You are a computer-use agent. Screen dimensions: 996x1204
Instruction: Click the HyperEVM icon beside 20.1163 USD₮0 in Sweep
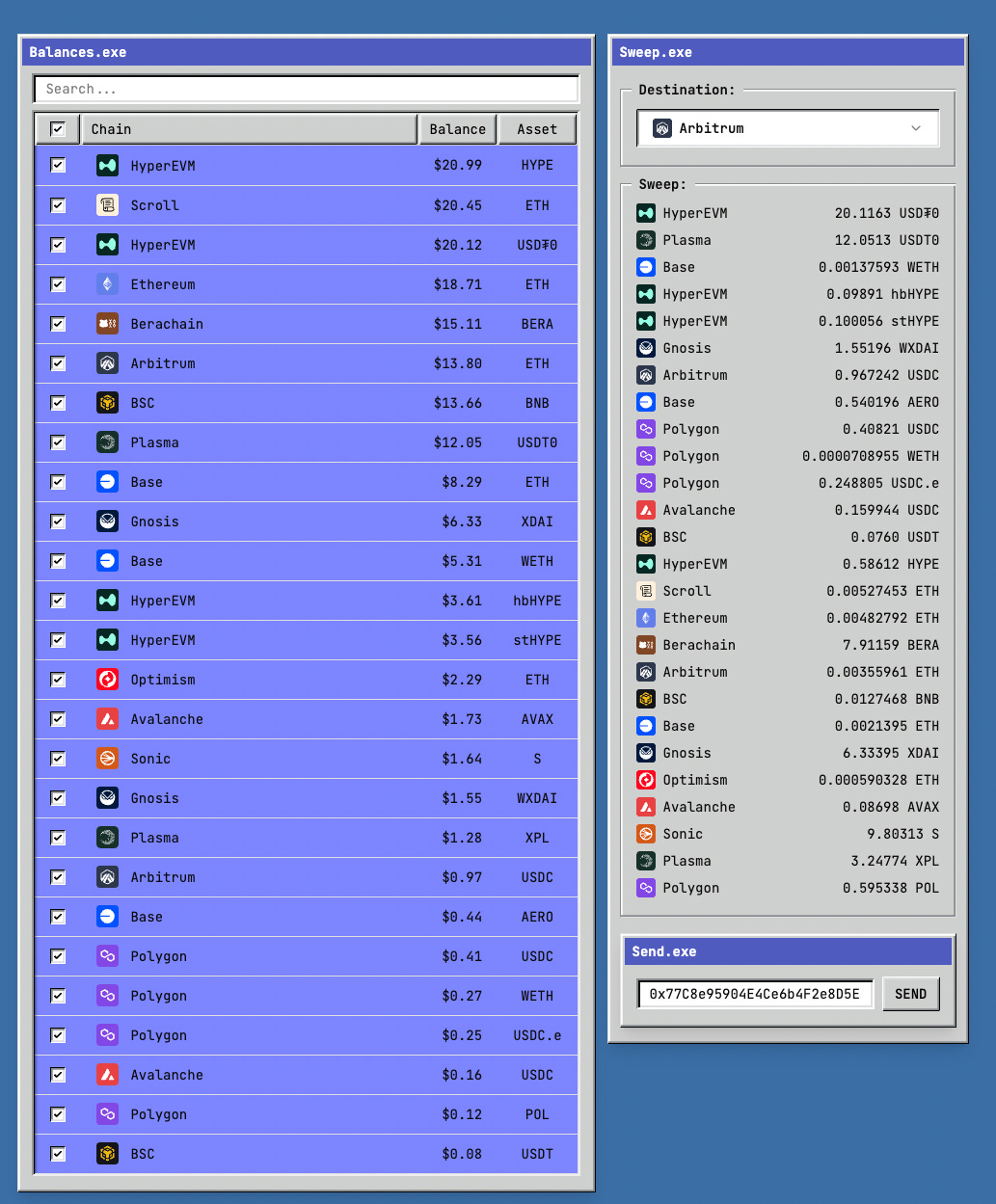click(646, 213)
